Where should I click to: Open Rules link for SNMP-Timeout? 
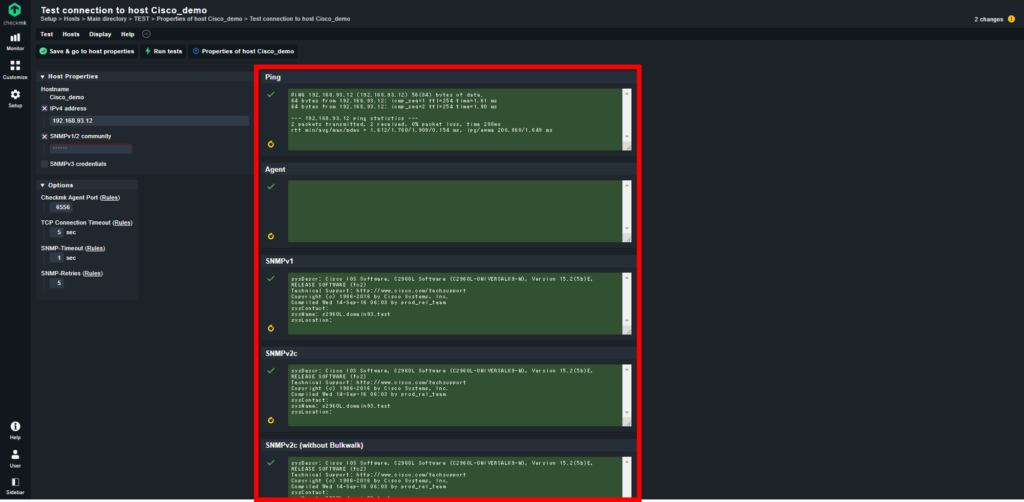[95, 248]
